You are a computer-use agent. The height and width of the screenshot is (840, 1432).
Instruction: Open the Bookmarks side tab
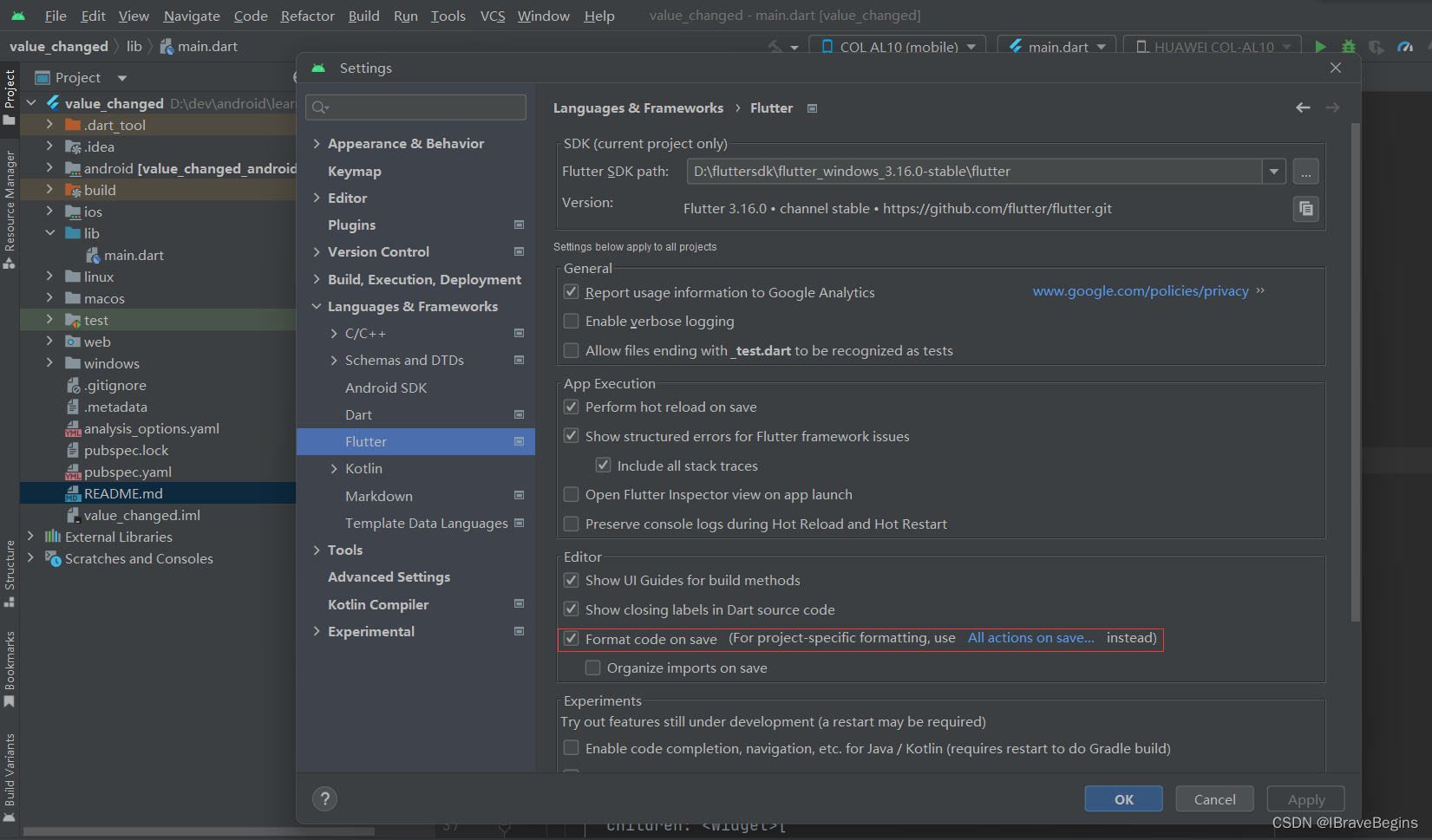pyautogui.click(x=10, y=668)
